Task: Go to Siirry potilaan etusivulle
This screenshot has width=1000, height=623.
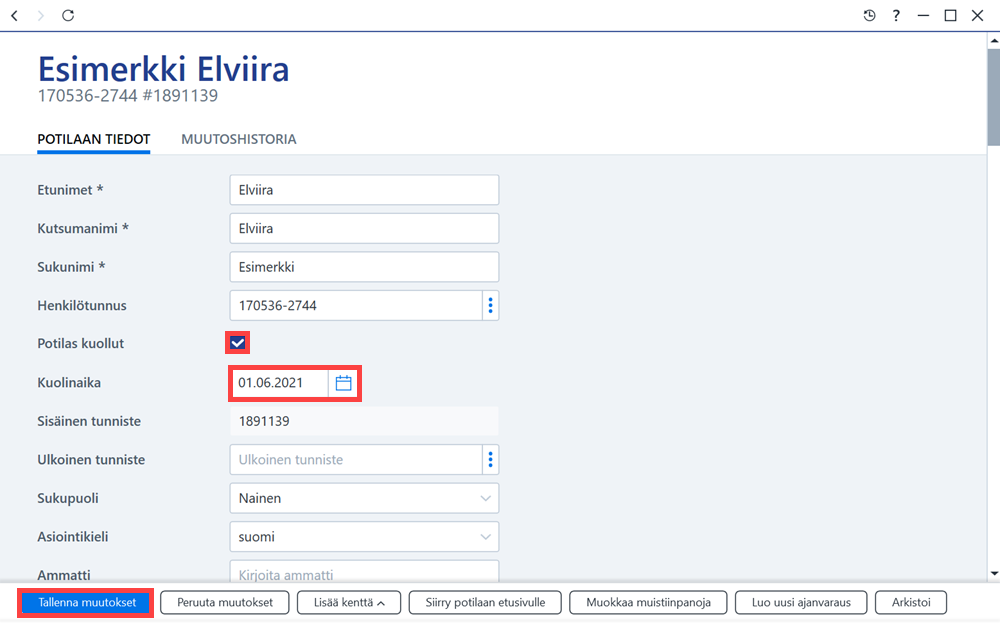Action: click(x=485, y=602)
